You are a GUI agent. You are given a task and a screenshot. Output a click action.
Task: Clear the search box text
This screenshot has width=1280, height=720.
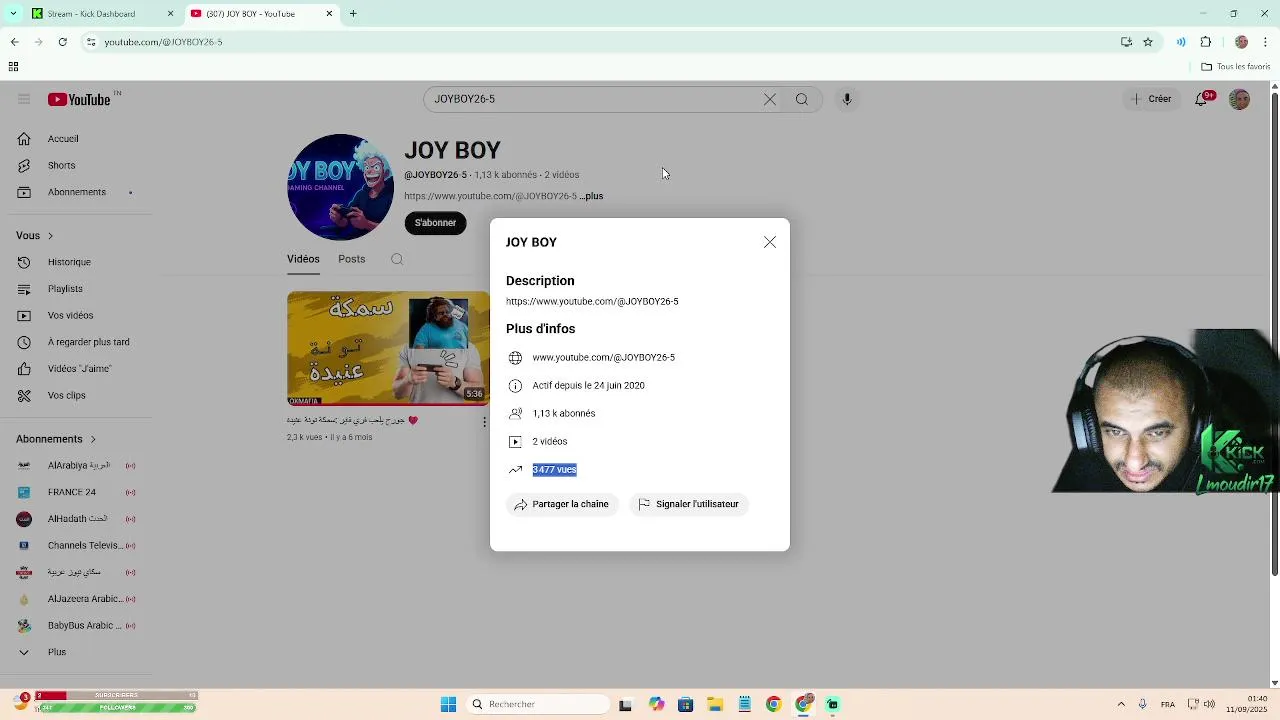click(769, 99)
